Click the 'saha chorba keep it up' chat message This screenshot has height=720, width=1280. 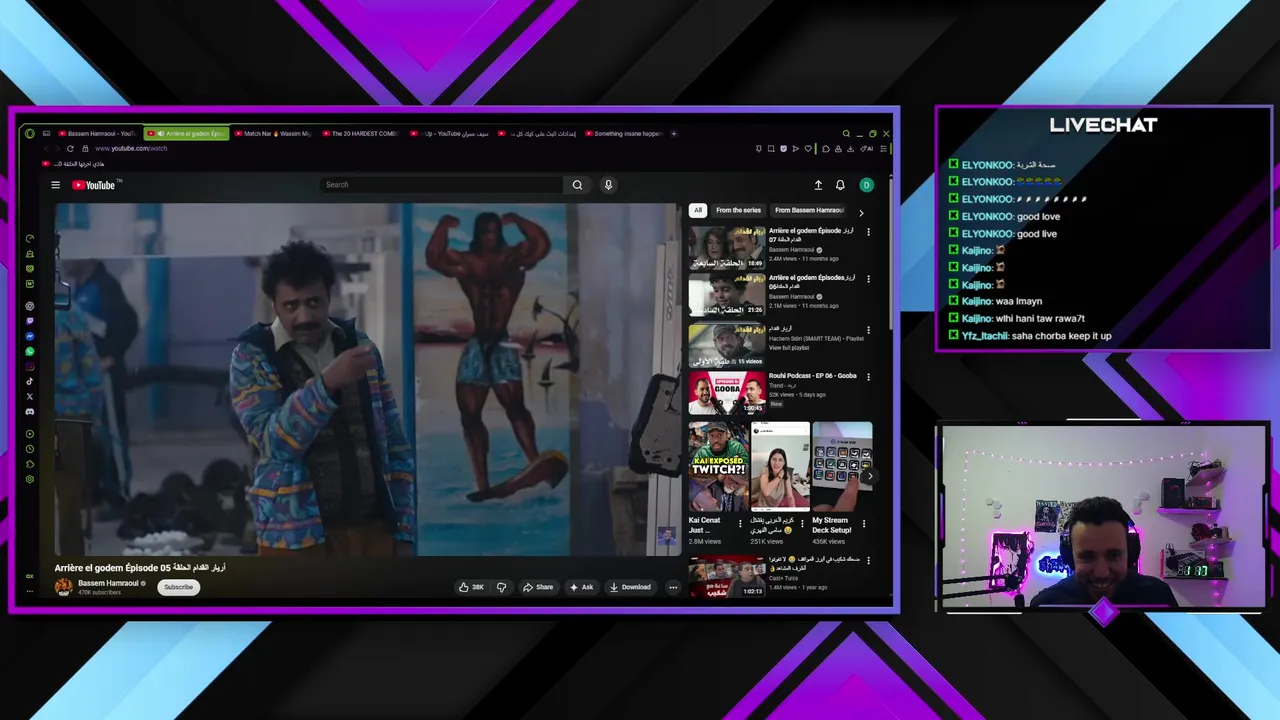click(1061, 336)
